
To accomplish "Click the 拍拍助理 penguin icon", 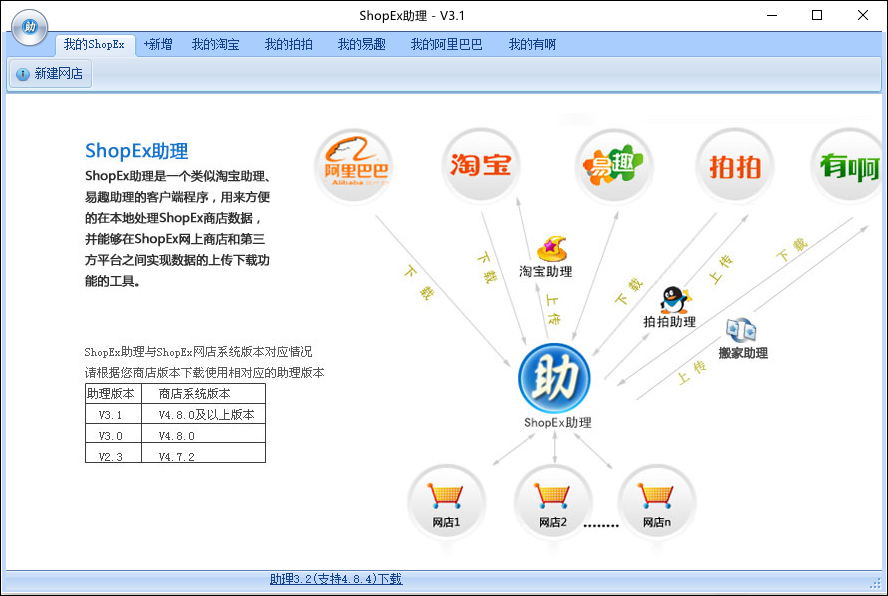I will click(x=675, y=300).
